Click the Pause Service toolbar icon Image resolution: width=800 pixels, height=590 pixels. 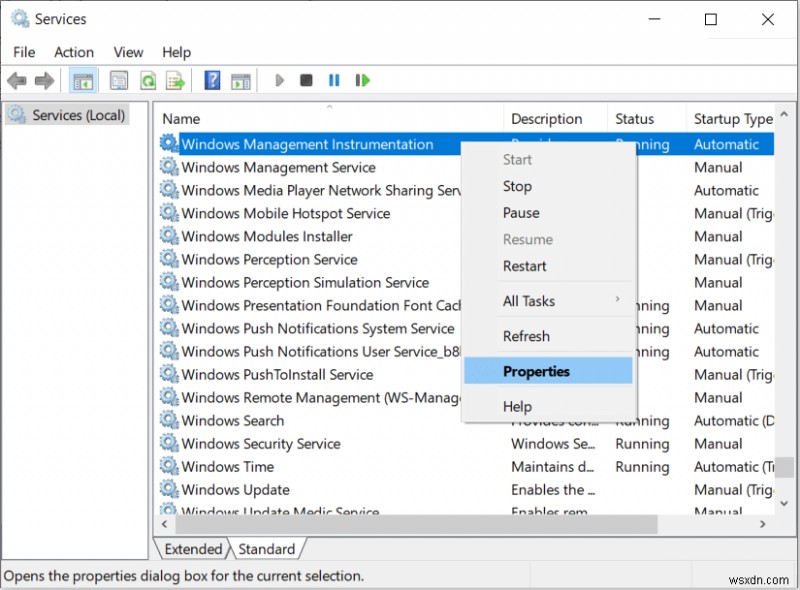pos(334,80)
